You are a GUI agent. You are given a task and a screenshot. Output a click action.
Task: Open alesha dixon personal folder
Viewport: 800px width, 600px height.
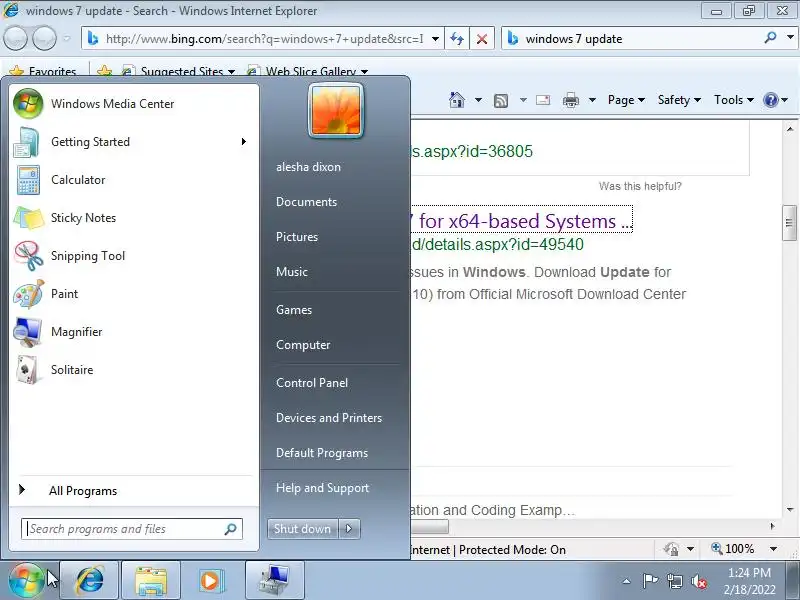(x=308, y=167)
